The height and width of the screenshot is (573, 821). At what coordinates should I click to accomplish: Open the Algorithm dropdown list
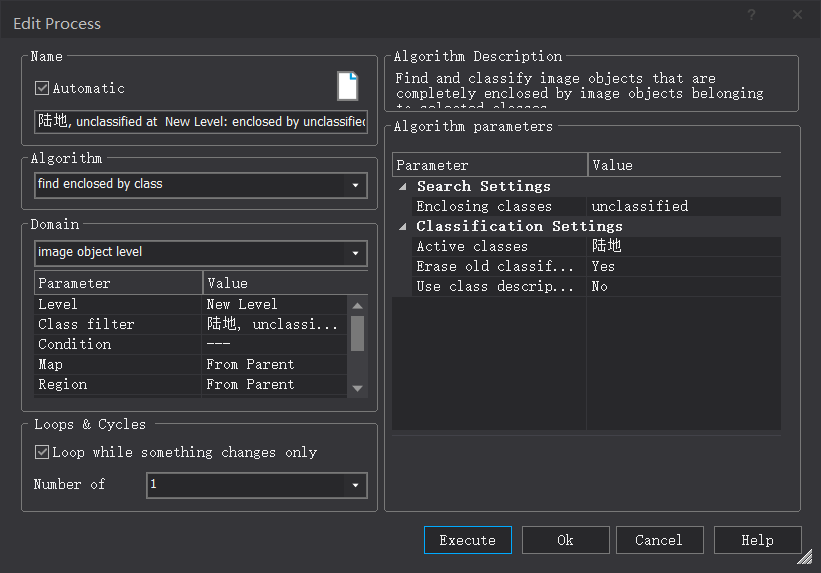pos(356,185)
